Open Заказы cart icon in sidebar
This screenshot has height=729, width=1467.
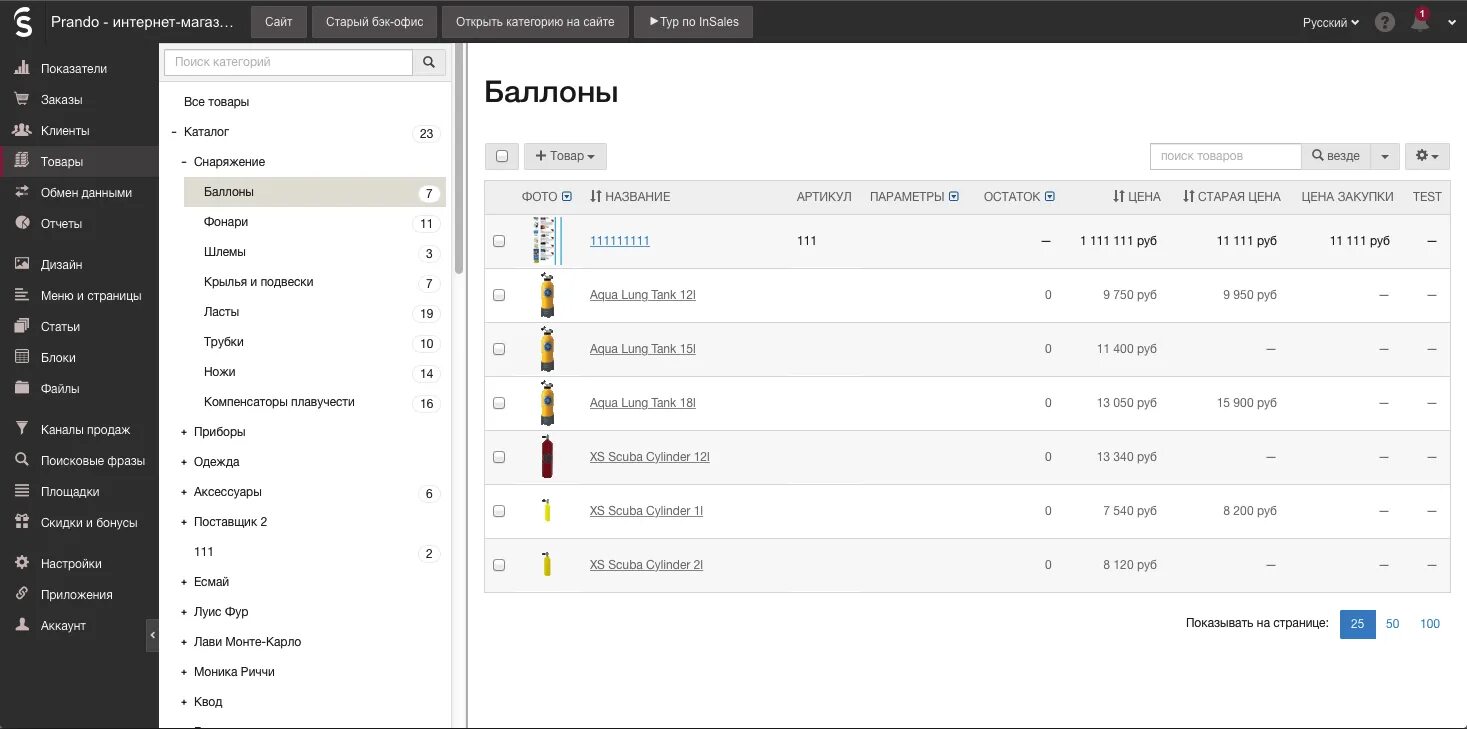[21, 99]
